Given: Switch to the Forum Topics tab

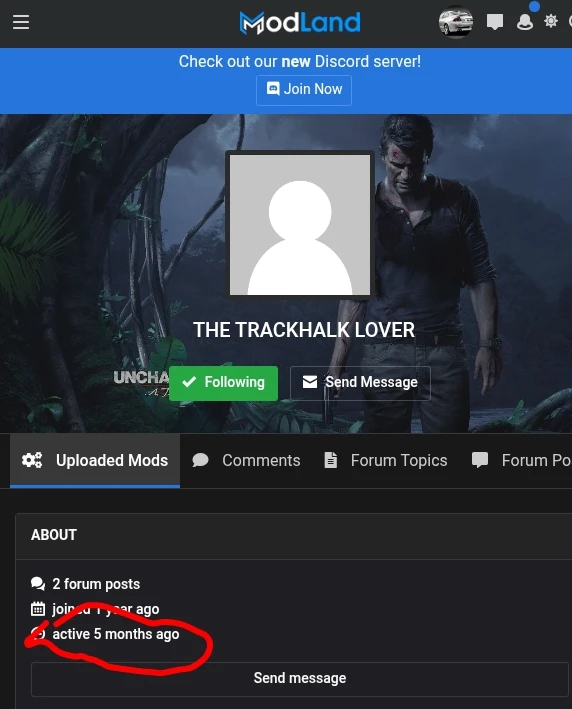Looking at the screenshot, I should coord(386,460).
